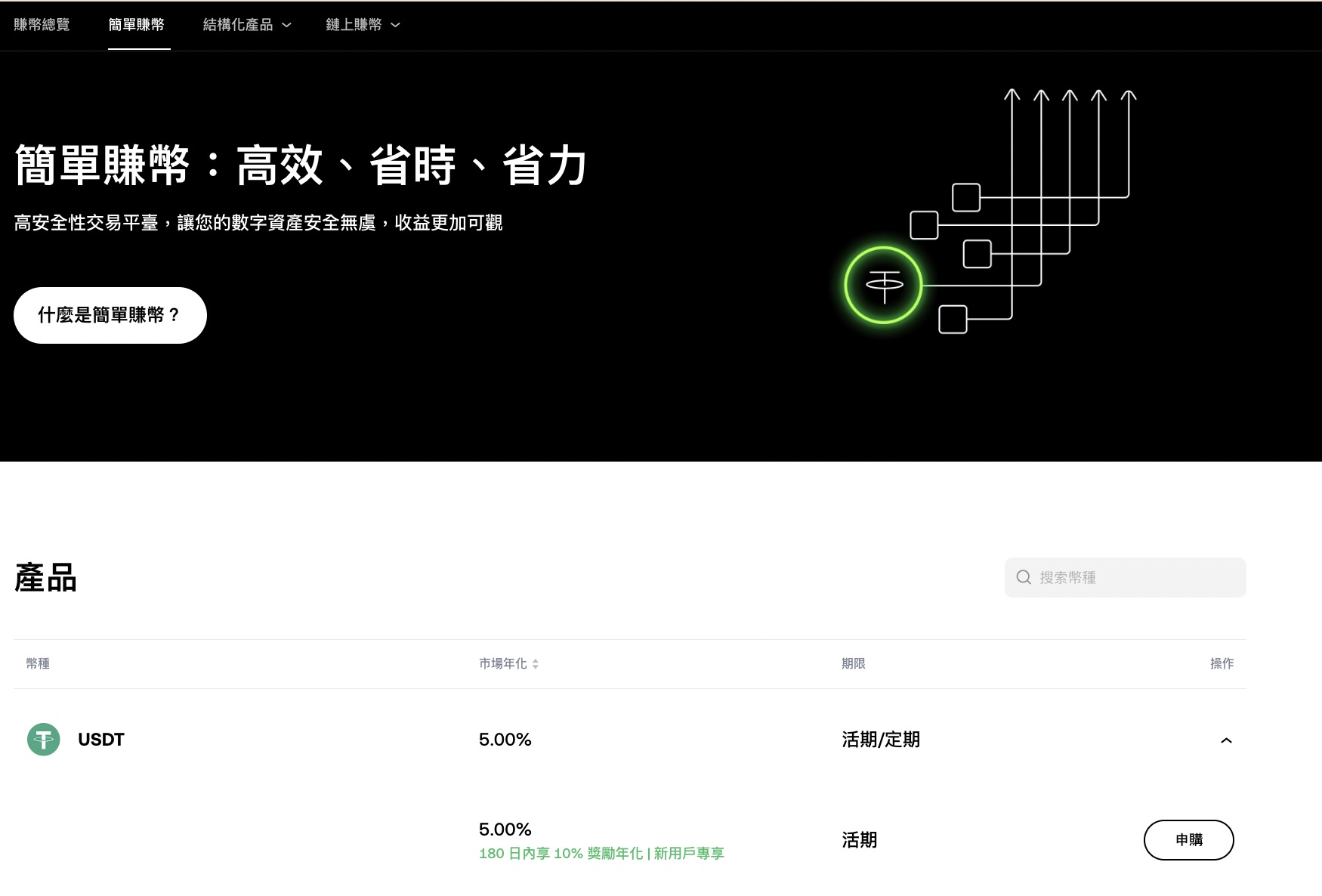Click the 180 日內享 10% 獎勵年化 link

pyautogui.click(x=601, y=853)
